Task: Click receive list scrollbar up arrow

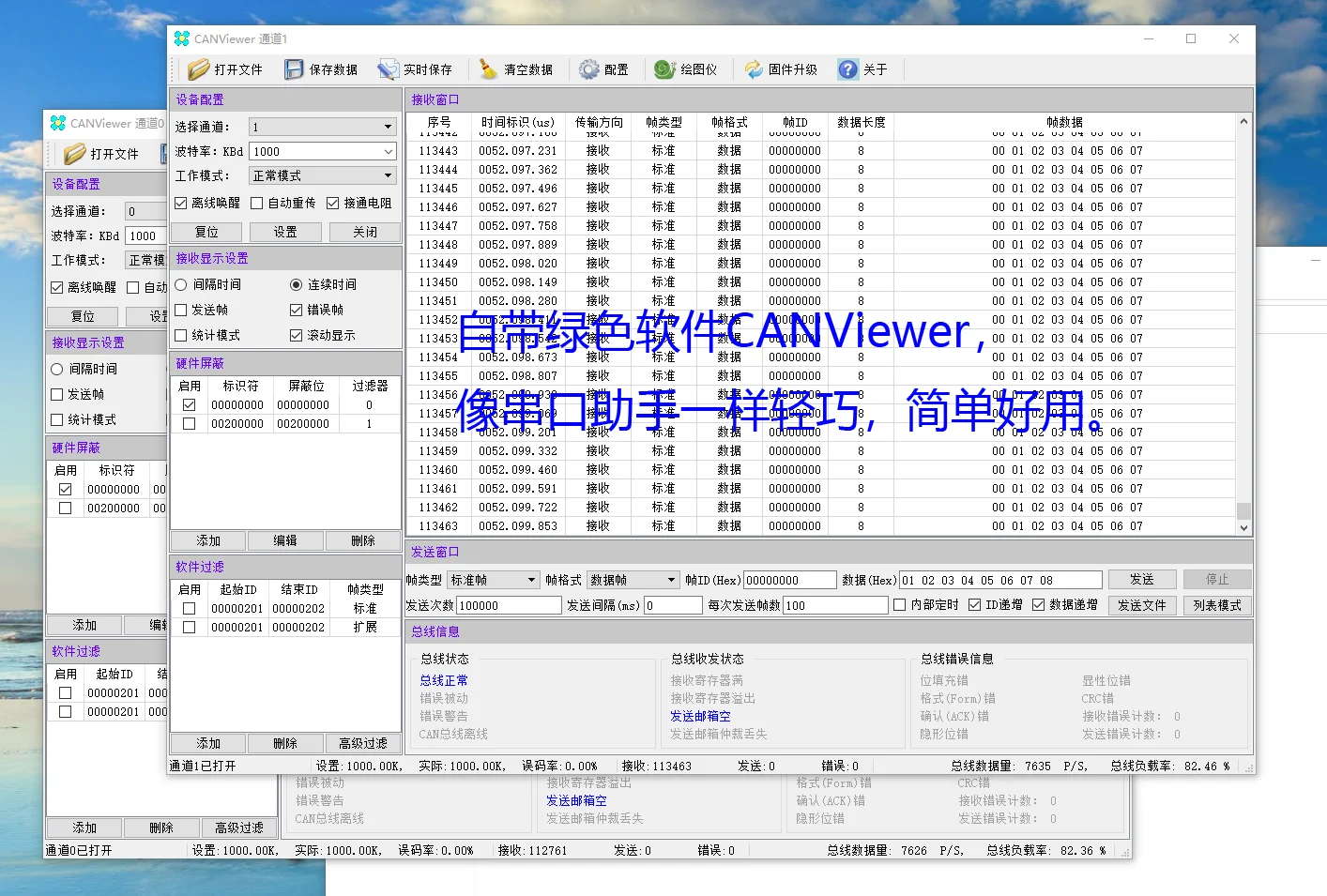Action: (x=1243, y=121)
